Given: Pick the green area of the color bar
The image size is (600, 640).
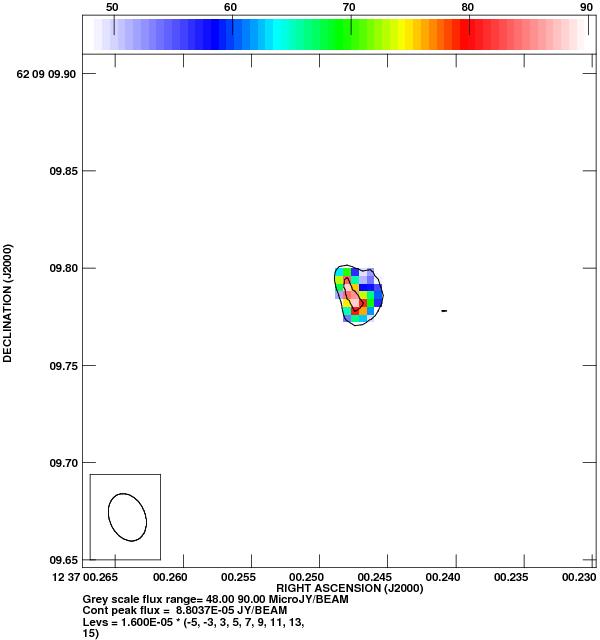Looking at the screenshot, I should pyautogui.click(x=330, y=36).
